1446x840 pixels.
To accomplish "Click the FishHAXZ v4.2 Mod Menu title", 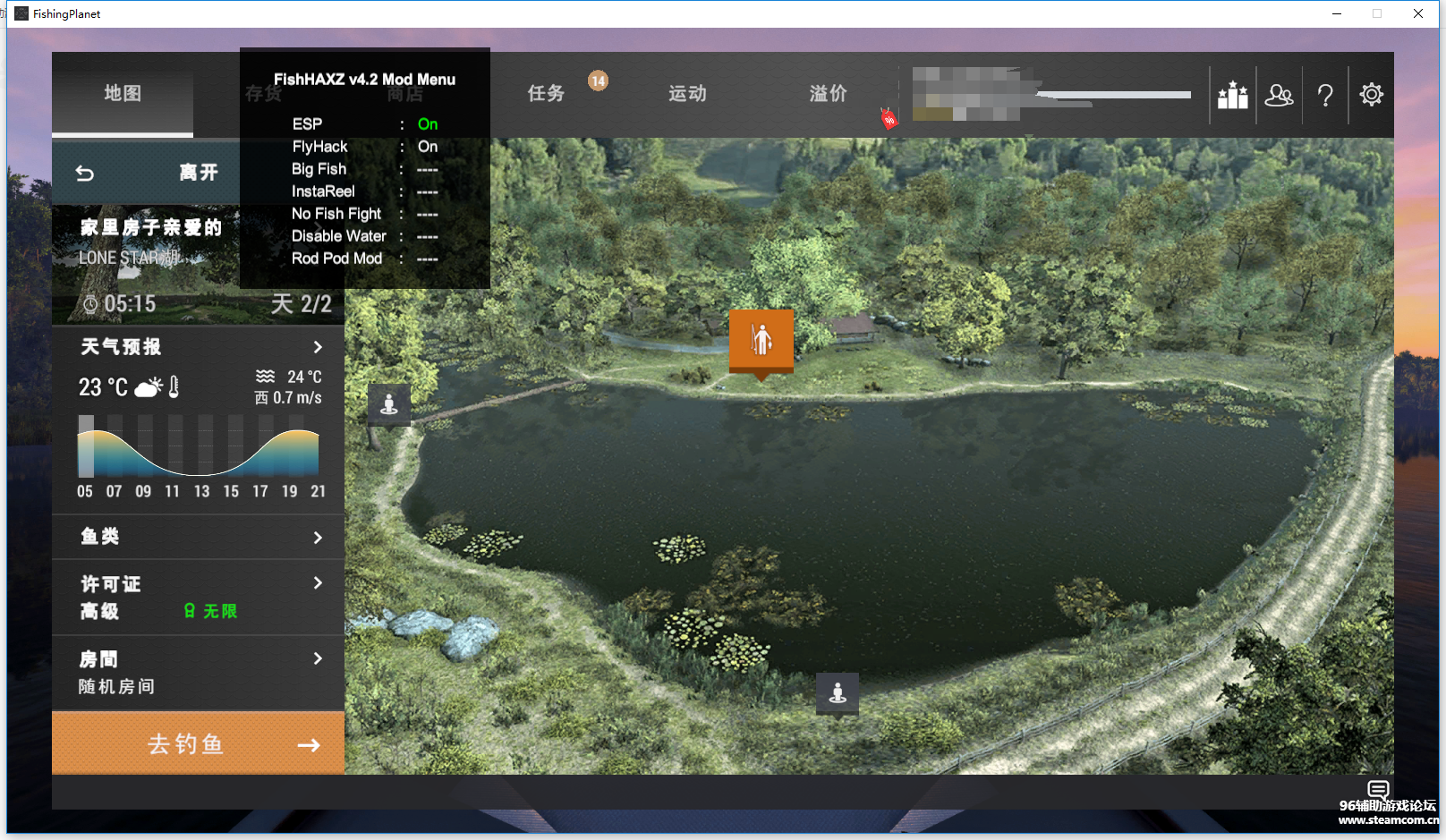I will [x=364, y=80].
